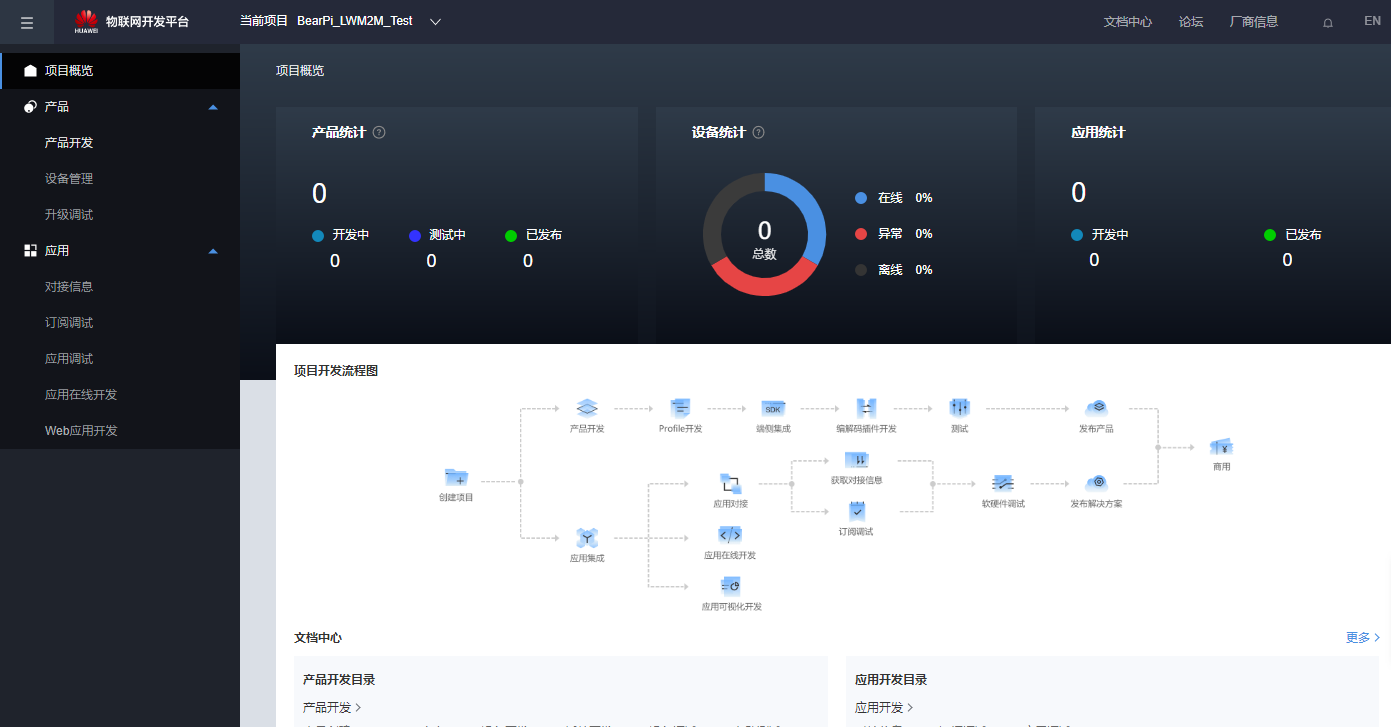Click the 应用 sidebar group icon
1391x727 pixels.
pos(30,250)
